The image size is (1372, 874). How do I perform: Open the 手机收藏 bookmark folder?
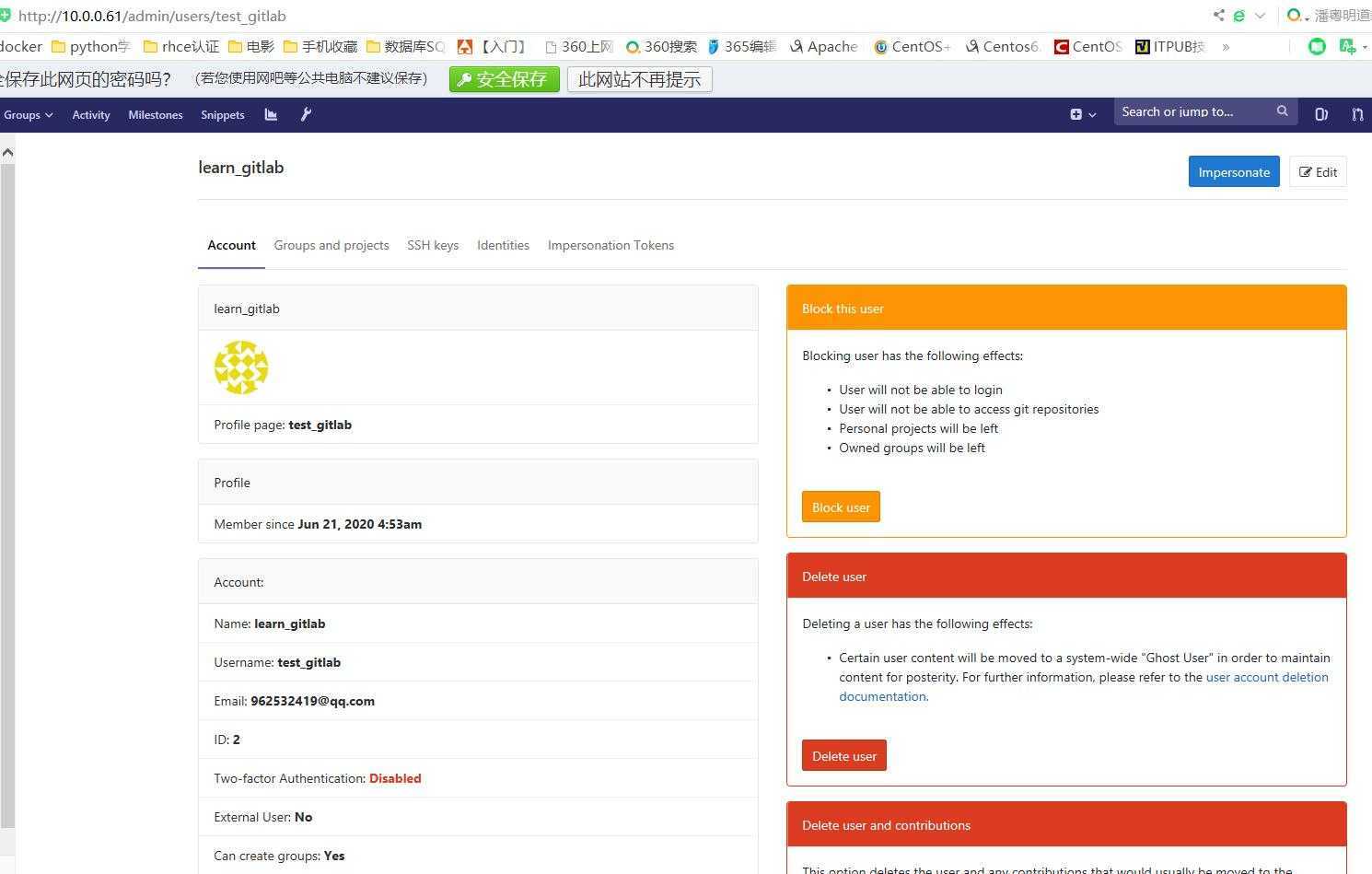tap(320, 46)
